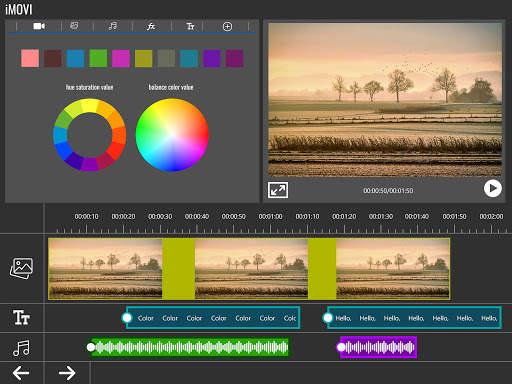Click the image track icon
512x384 pixels.
pyautogui.click(x=21, y=268)
